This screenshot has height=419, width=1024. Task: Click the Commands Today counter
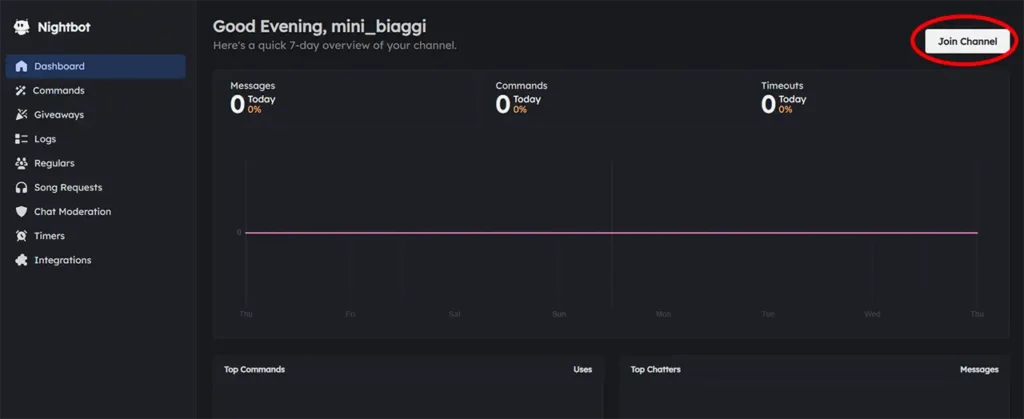[519, 104]
